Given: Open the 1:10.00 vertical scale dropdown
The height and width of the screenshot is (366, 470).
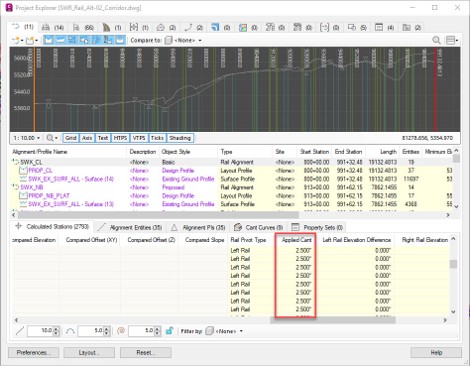Looking at the screenshot, I should tap(27, 138).
